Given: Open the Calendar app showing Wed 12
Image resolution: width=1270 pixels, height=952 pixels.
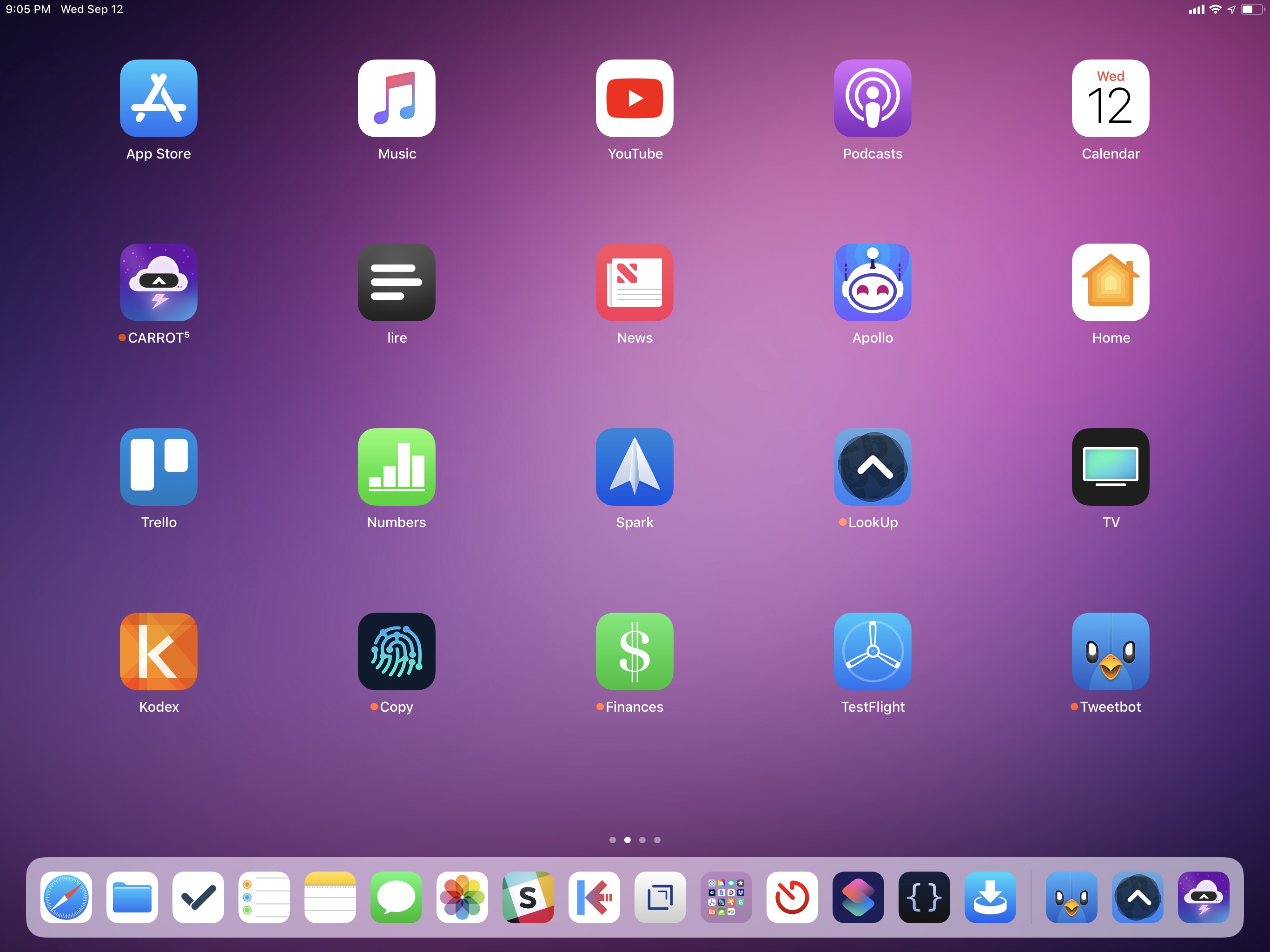Looking at the screenshot, I should [1111, 98].
